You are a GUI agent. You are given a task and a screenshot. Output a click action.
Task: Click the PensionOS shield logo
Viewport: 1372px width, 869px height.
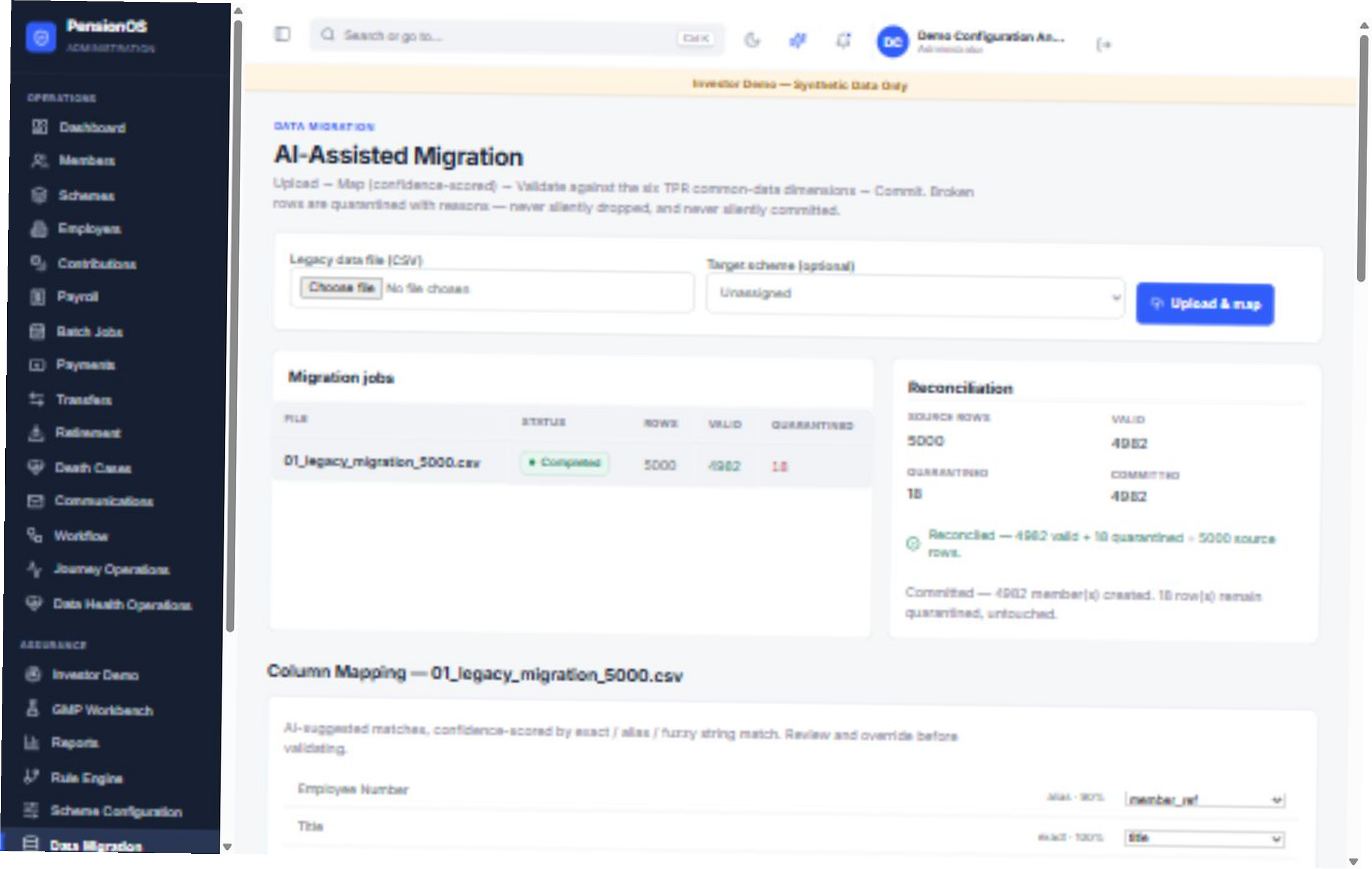pos(41,38)
